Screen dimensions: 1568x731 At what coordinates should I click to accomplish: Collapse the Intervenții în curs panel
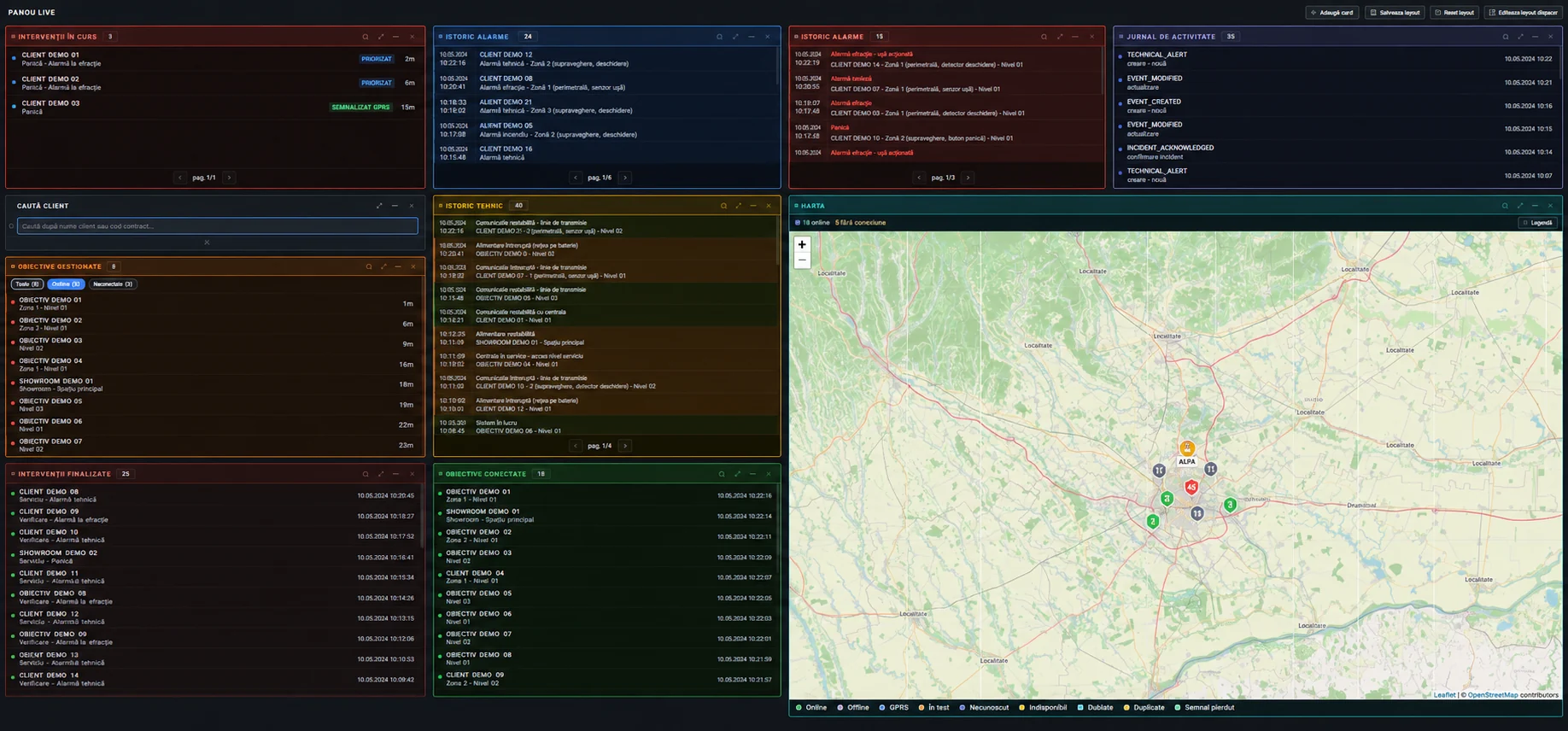click(x=395, y=37)
